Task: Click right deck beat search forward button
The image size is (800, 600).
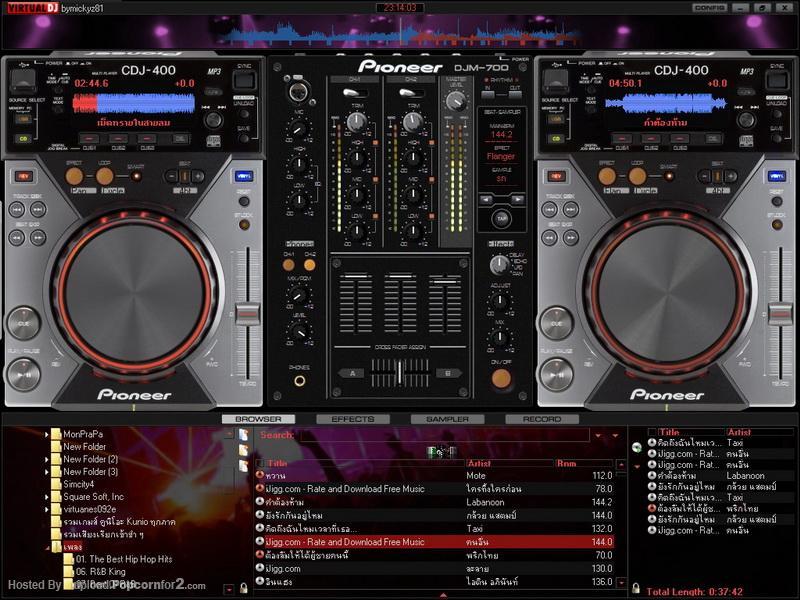Action: [x=571, y=237]
